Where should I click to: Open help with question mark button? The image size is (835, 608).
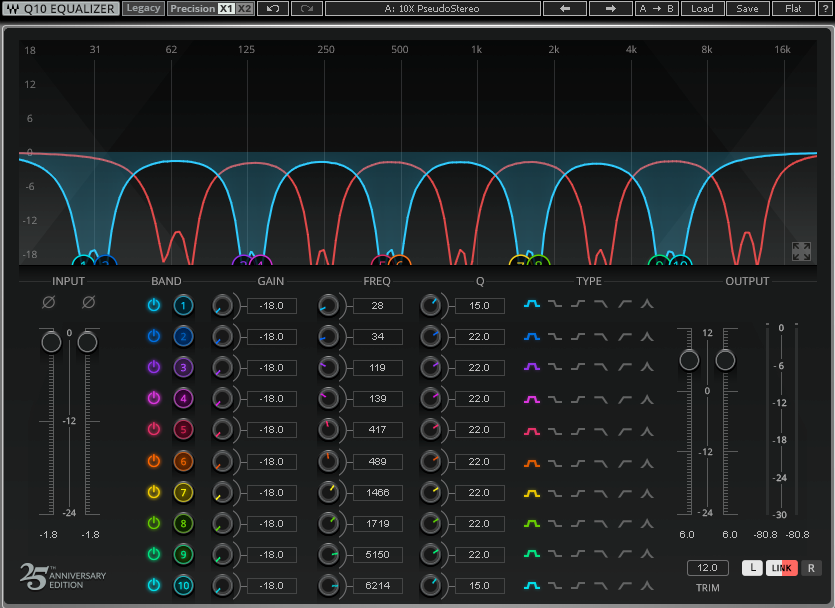click(x=825, y=9)
